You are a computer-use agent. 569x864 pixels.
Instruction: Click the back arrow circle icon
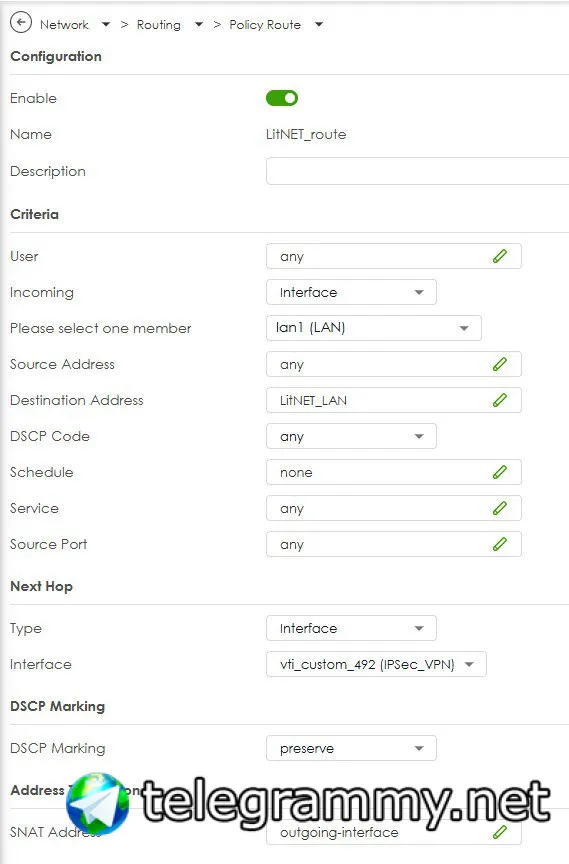click(21, 23)
